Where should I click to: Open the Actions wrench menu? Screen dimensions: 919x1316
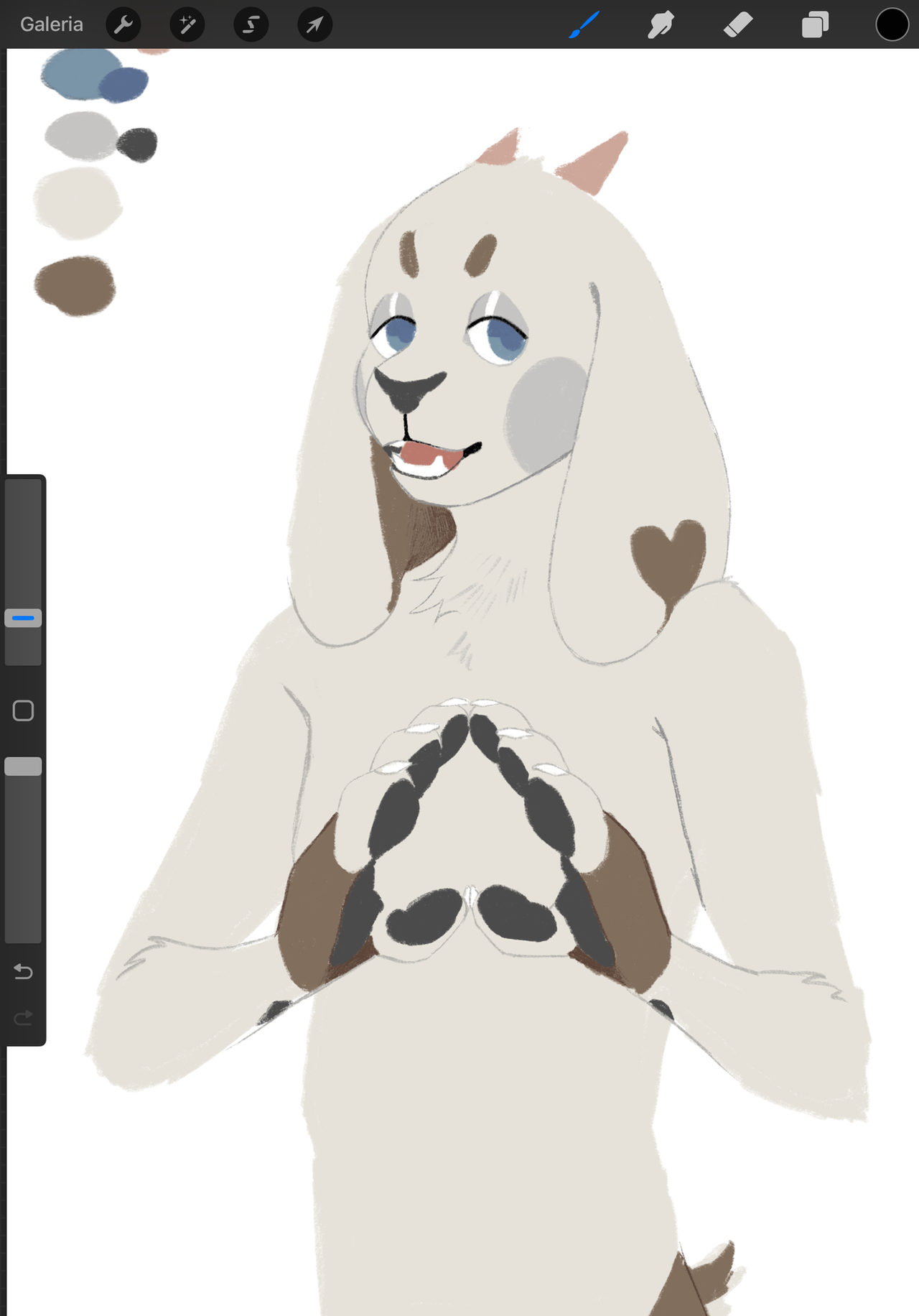click(x=123, y=25)
